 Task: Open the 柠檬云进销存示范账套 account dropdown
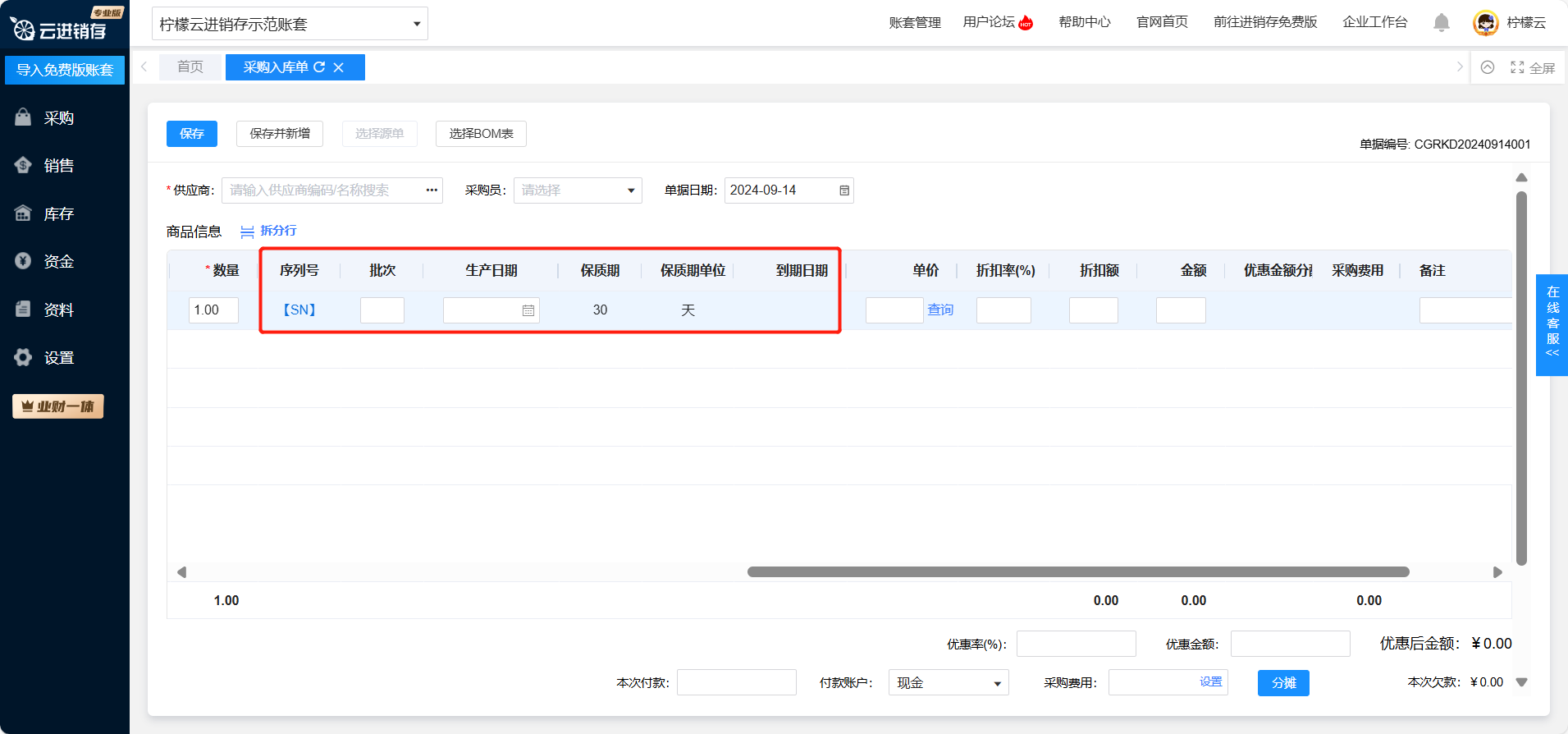pyautogui.click(x=290, y=24)
